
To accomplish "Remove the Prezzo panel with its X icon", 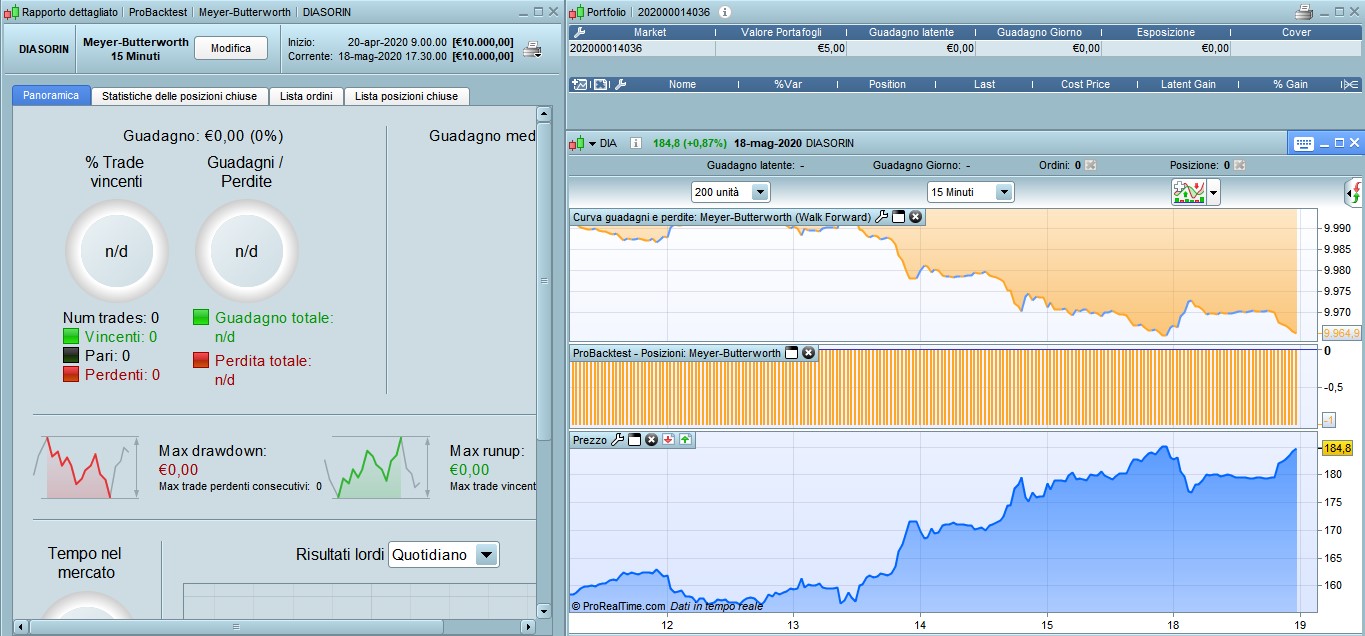I will (x=651, y=439).
